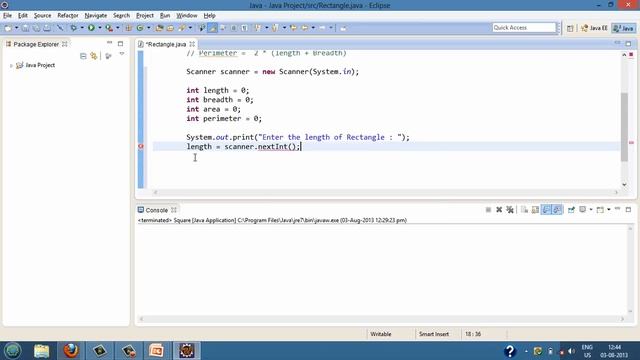Switch to the Java EE perspective
This screenshot has width=640, height=360.
coord(594,28)
